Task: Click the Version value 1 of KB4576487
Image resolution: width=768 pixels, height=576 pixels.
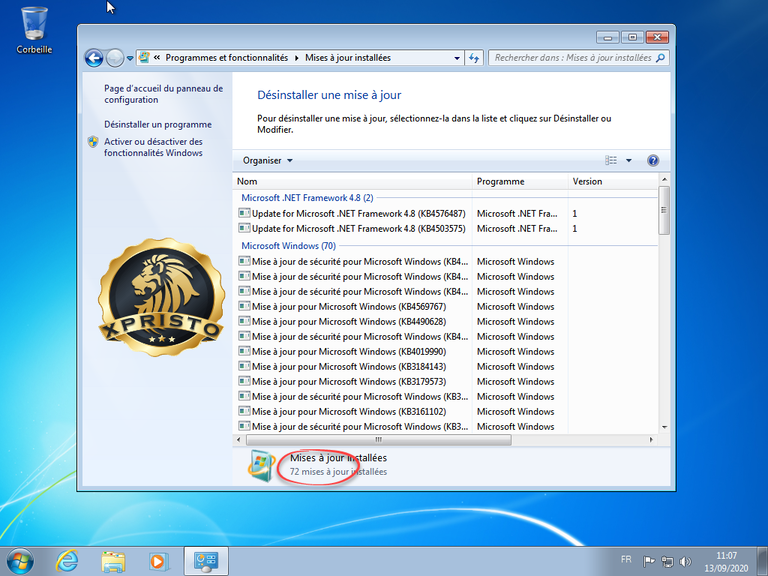Action: click(x=575, y=214)
